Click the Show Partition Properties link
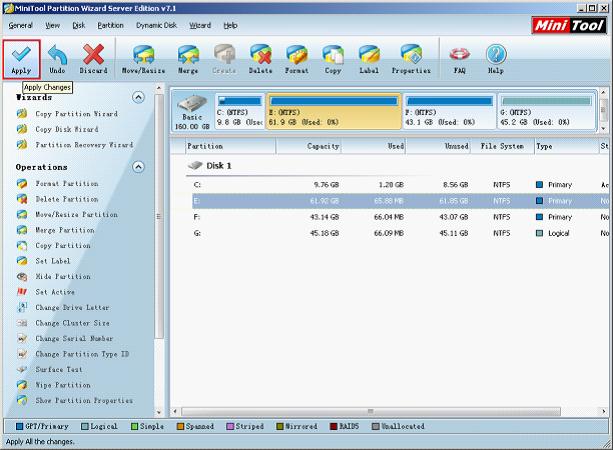The width and height of the screenshot is (613, 450). pos(84,400)
